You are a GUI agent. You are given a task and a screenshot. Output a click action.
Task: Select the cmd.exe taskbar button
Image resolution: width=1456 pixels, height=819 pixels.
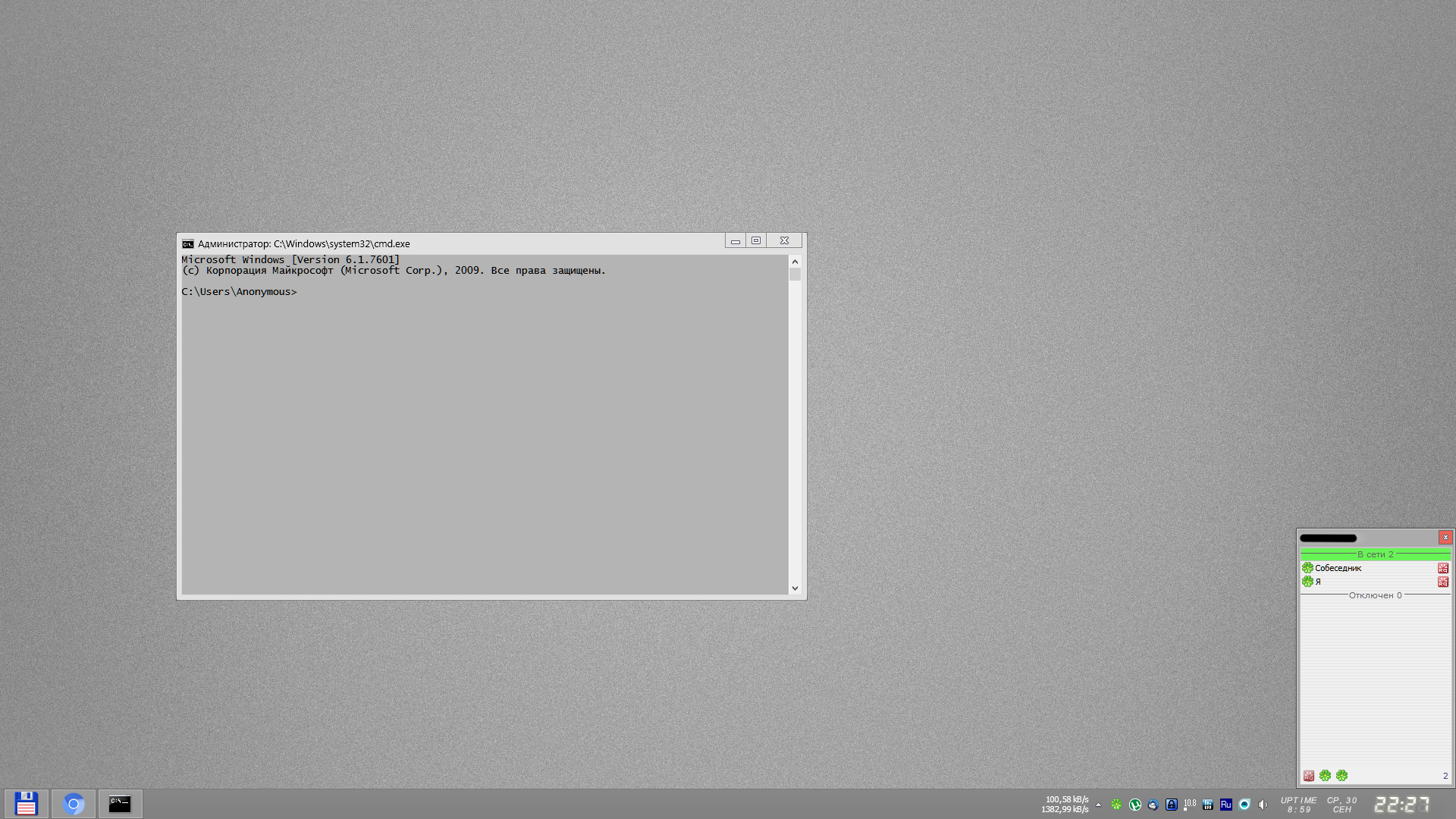coord(120,804)
